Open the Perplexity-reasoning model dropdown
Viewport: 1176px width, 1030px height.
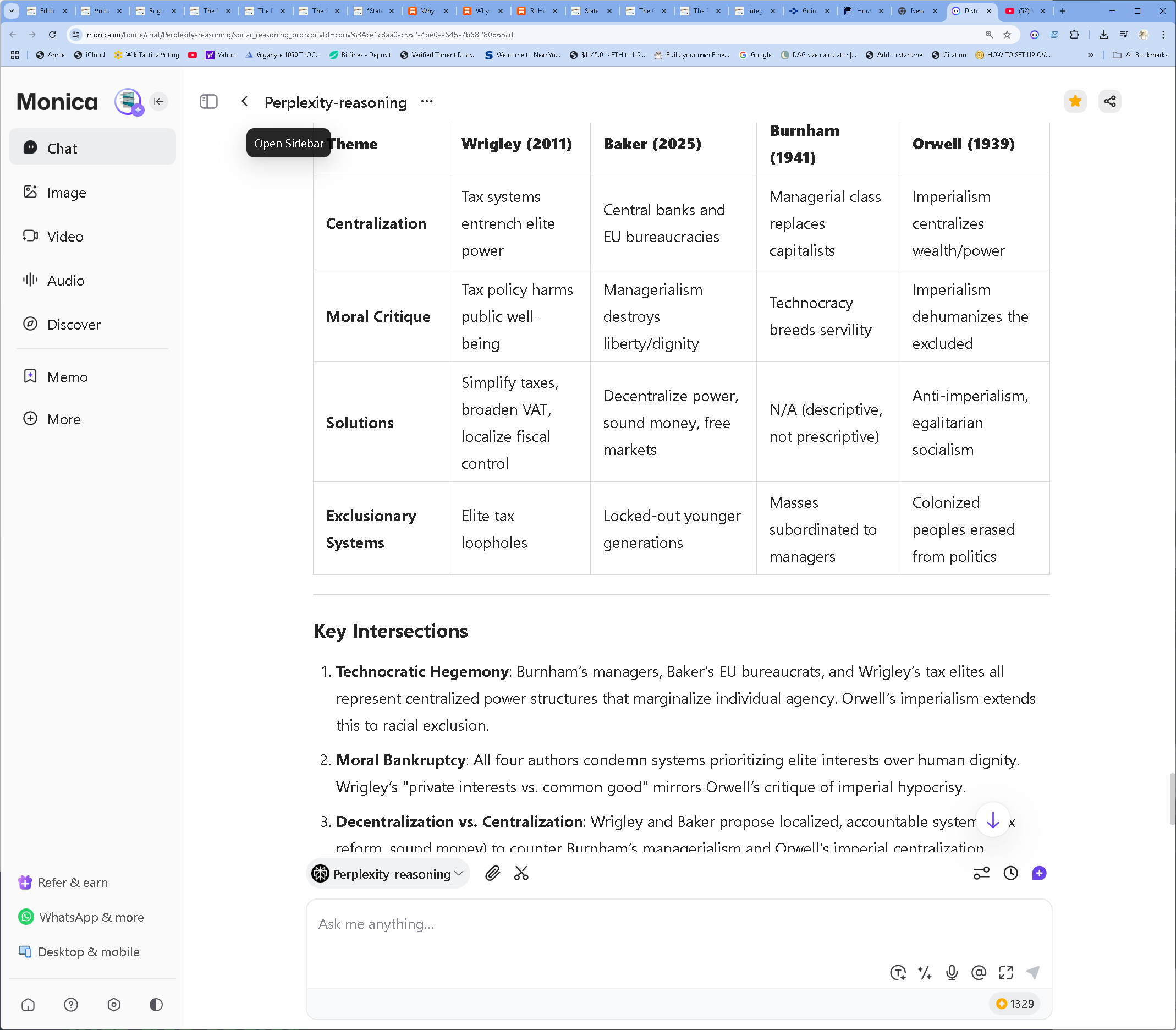point(388,874)
